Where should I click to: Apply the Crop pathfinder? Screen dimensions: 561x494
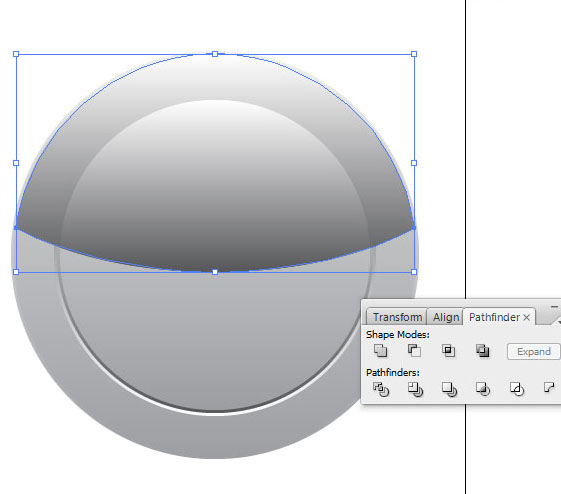483,389
